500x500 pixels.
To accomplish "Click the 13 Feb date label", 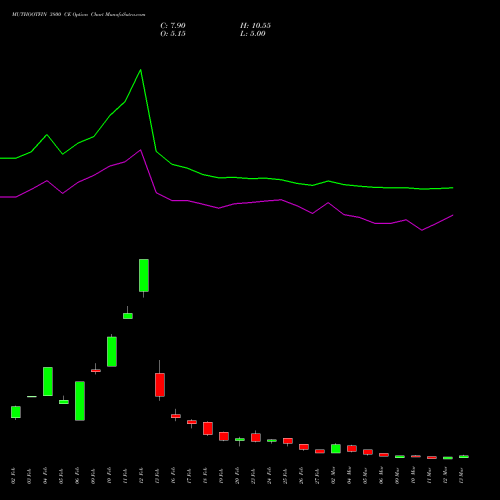I will pos(157,476).
